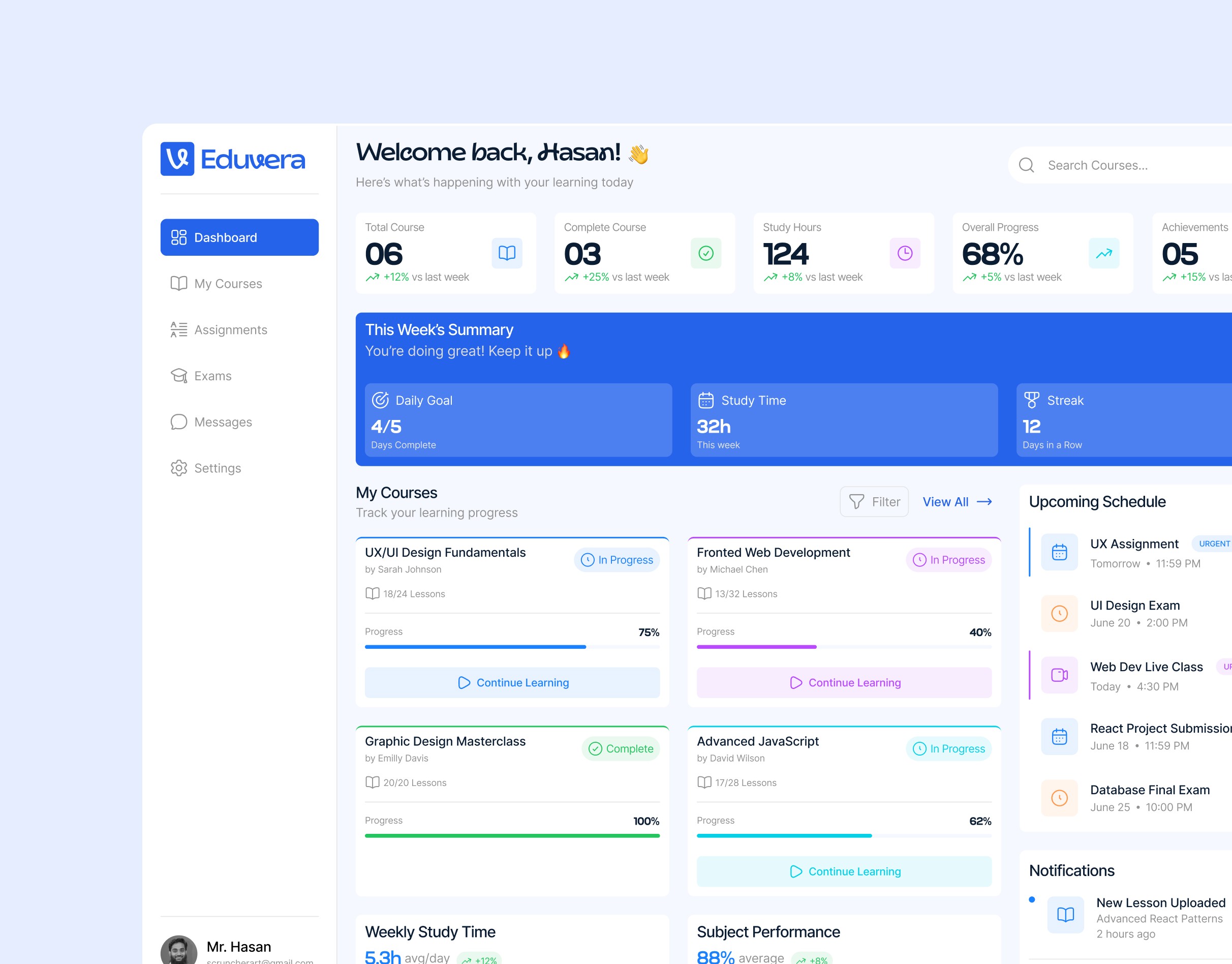Open the Filter options for courses
This screenshot has width=1232, height=964.
coord(874,502)
